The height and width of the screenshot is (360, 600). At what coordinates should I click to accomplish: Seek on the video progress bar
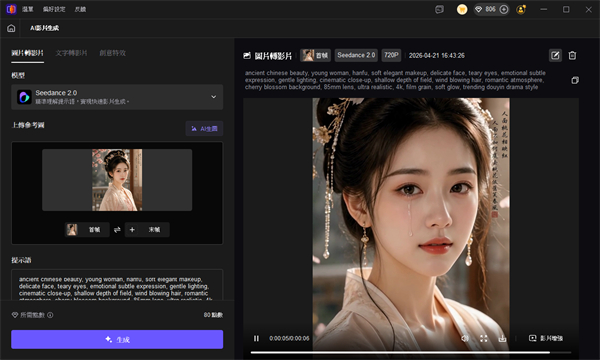(x=411, y=352)
